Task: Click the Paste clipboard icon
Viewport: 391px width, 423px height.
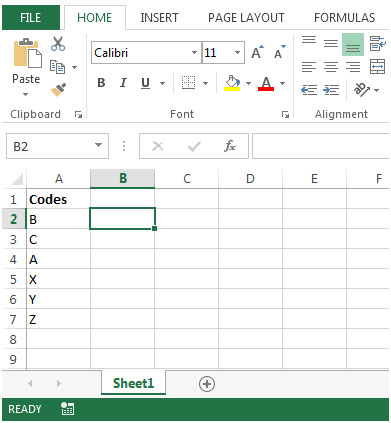Action: point(27,53)
